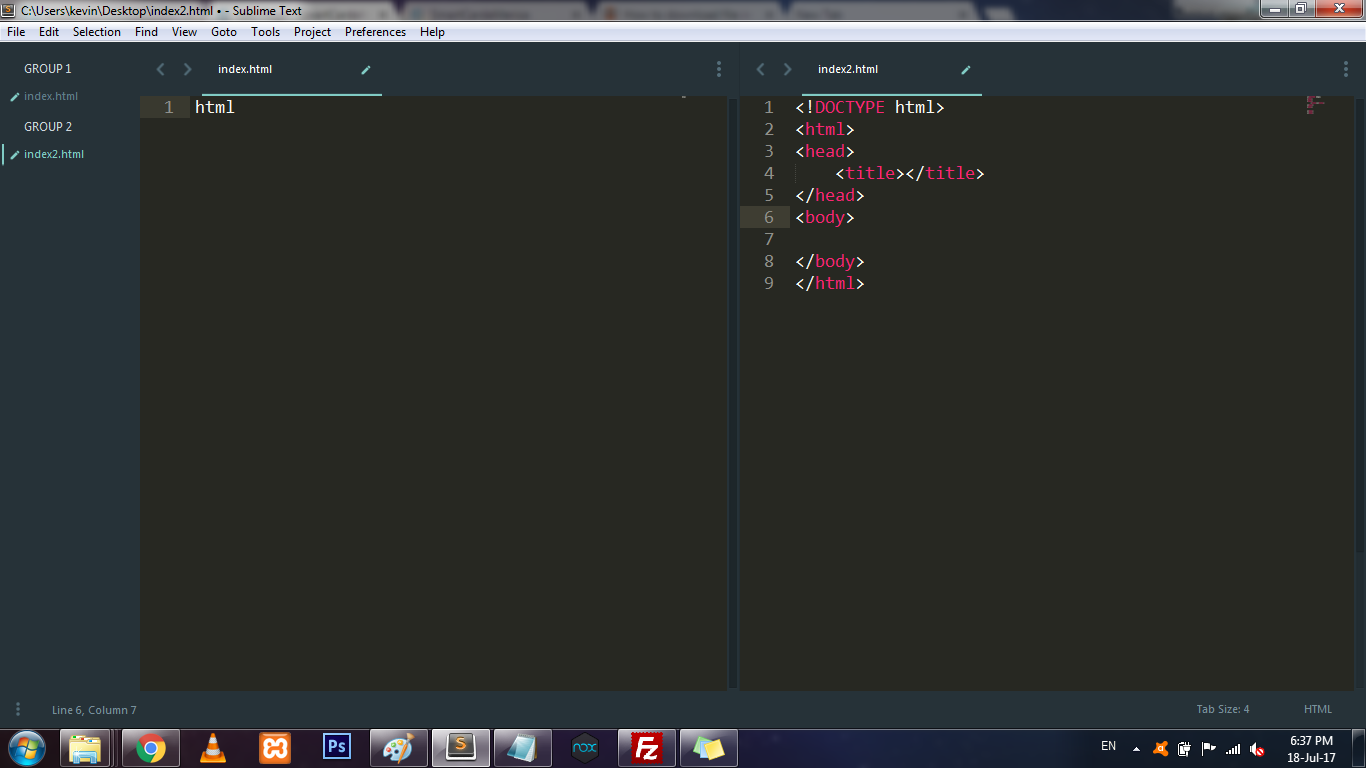Click the pencil icon beside index.html in sidebar
Viewport: 1366px width, 768px height.
point(14,97)
